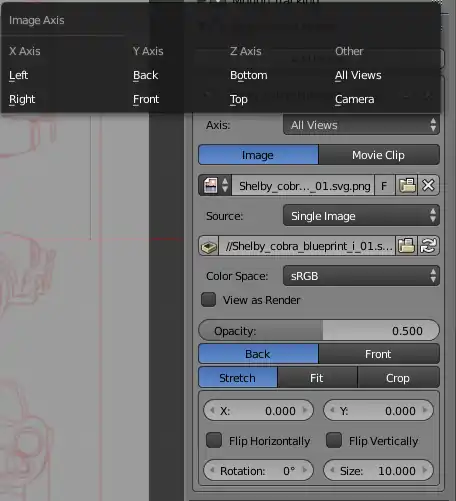Increase X offset with right arrow
This screenshot has width=456, height=501.
click(x=305, y=410)
